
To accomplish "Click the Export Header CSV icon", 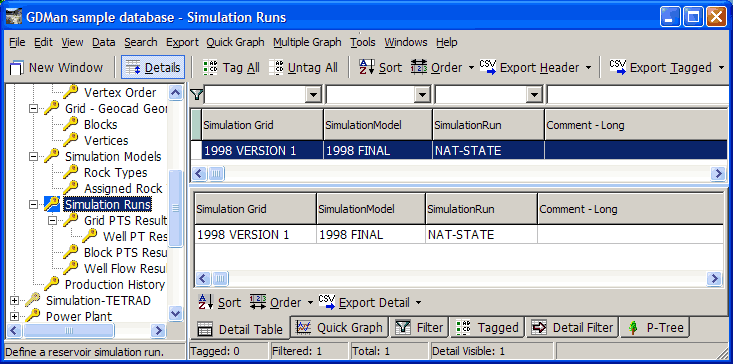I will (488, 67).
